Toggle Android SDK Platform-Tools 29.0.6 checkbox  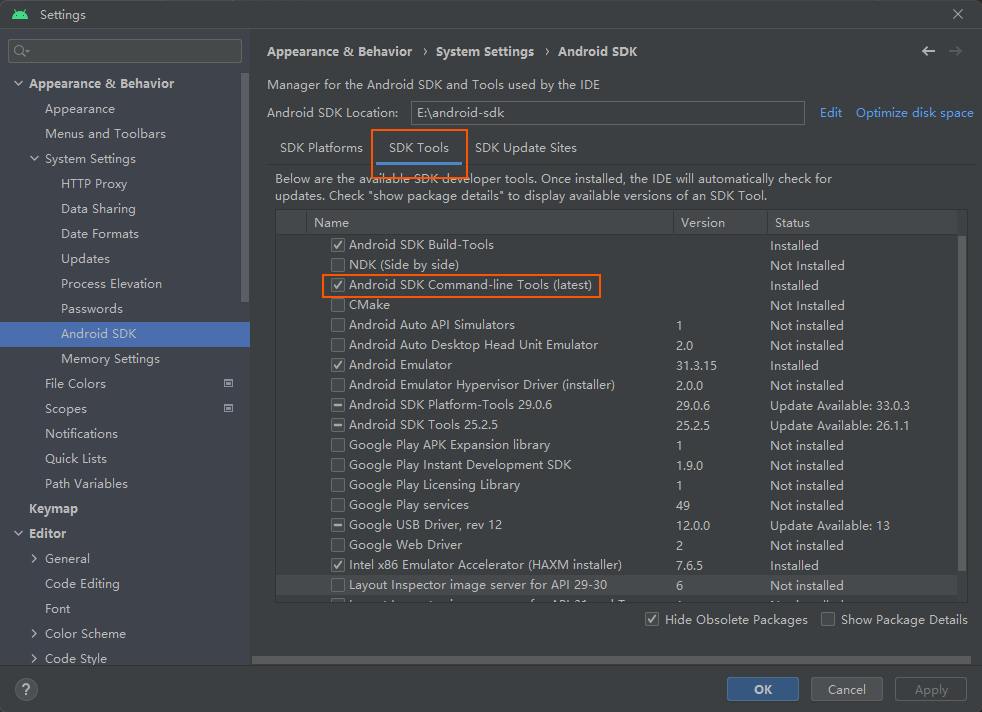click(338, 405)
